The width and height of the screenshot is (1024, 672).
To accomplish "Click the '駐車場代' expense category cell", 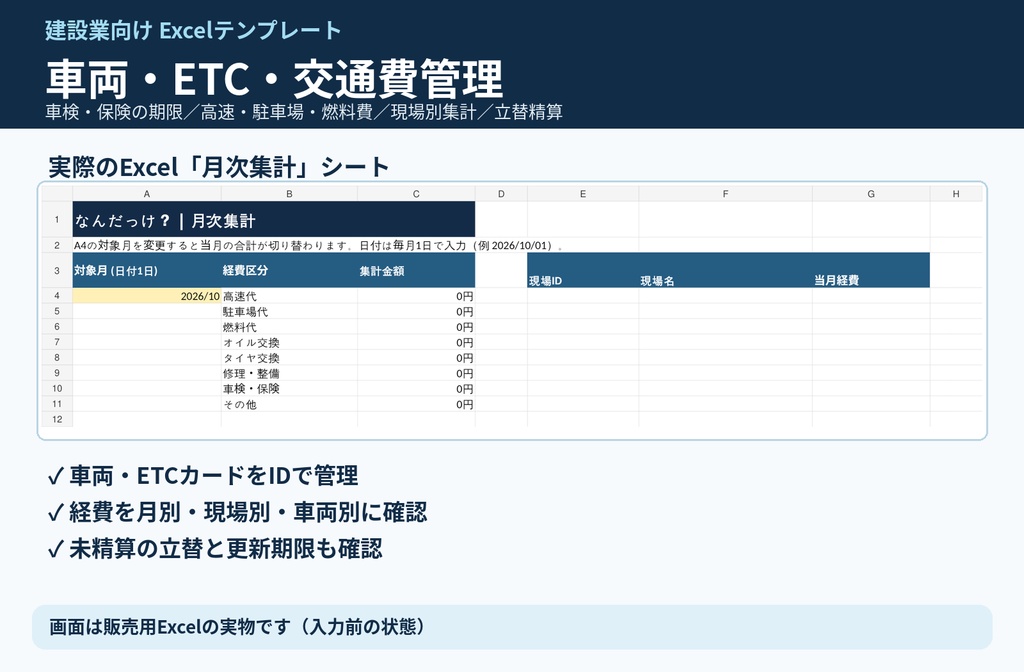I will click(289, 312).
